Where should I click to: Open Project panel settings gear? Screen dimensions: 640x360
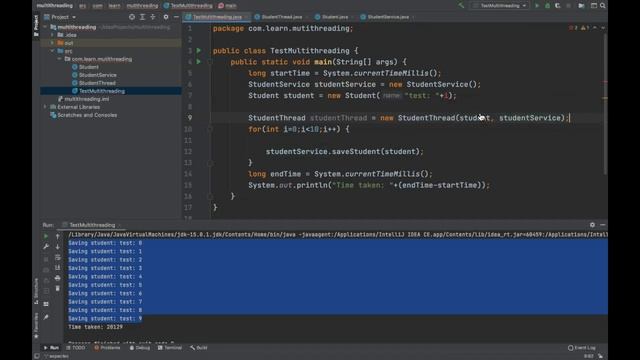click(166, 17)
